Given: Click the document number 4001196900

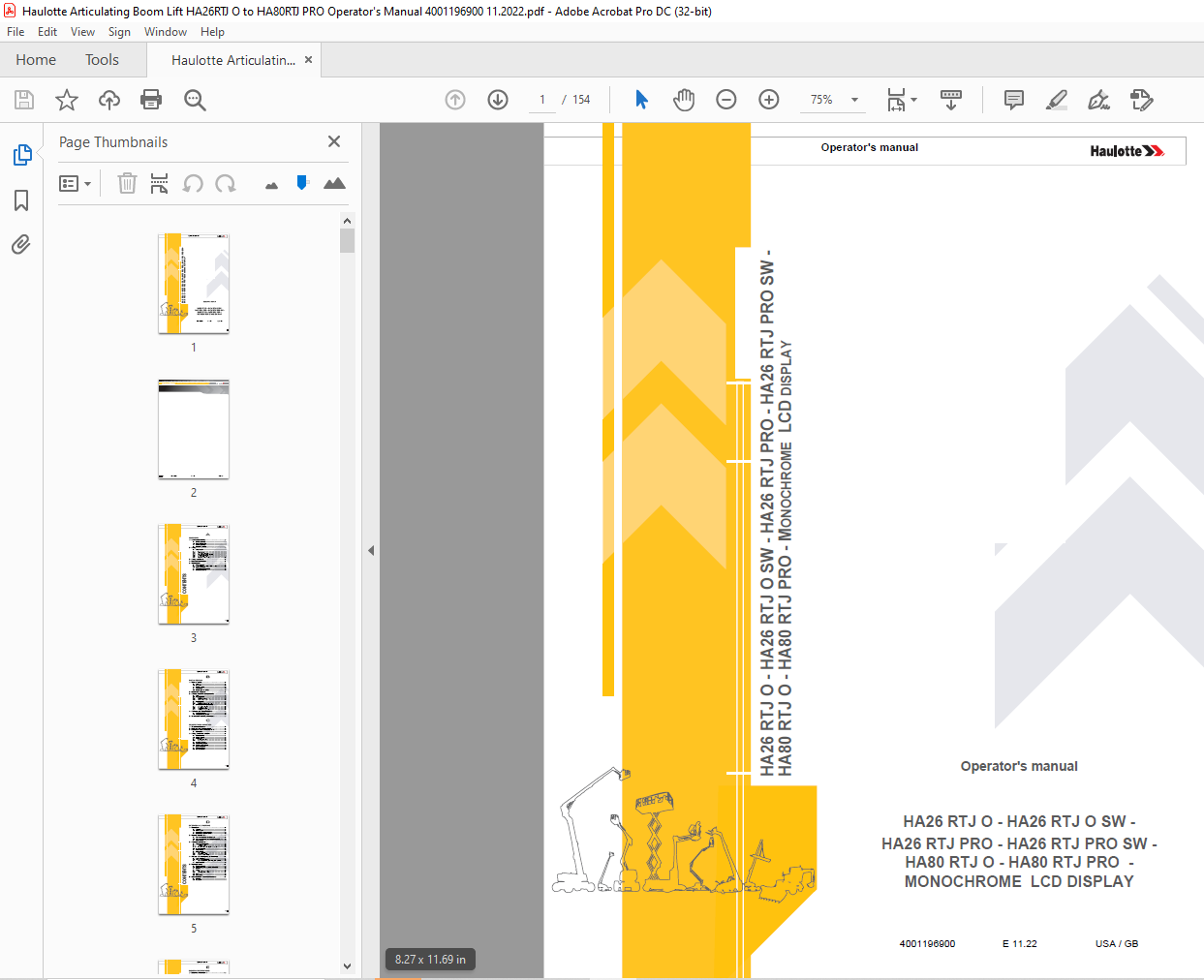Looking at the screenshot, I should point(927,943).
